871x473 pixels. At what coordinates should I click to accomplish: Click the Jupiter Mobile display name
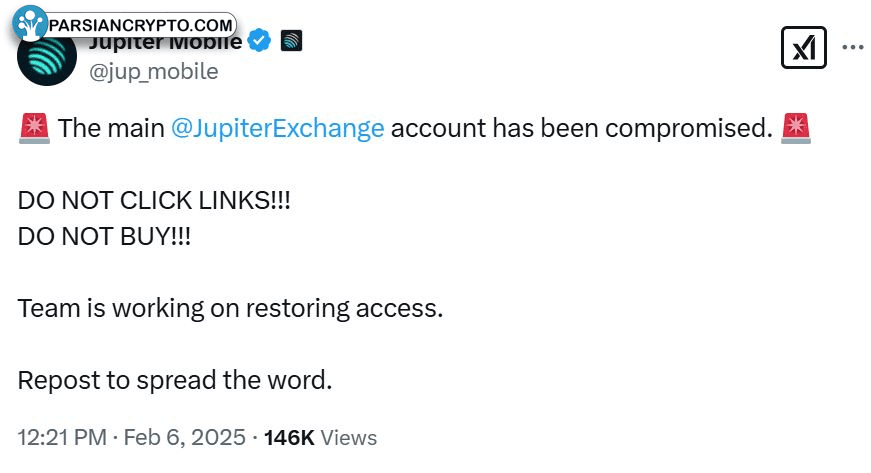pos(166,42)
